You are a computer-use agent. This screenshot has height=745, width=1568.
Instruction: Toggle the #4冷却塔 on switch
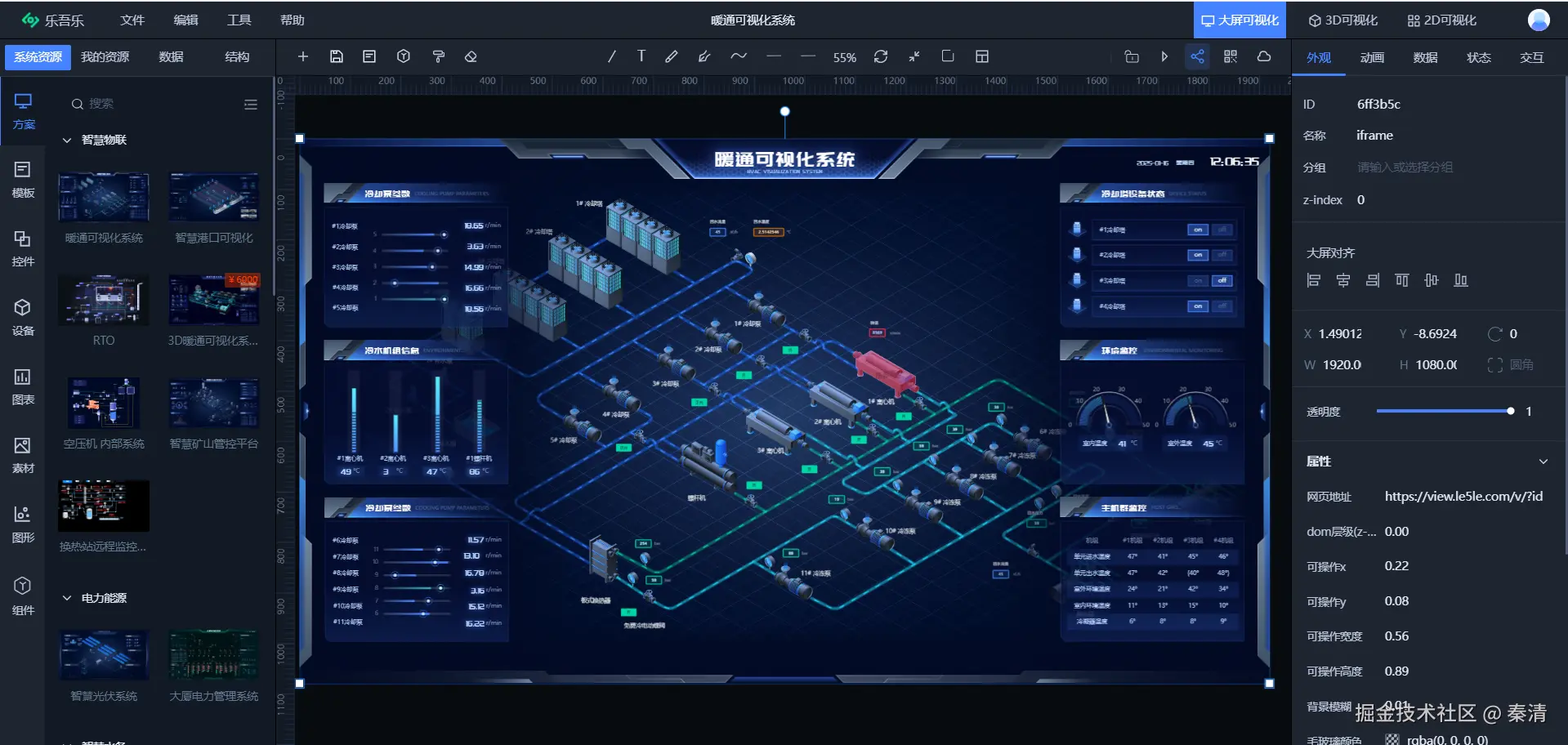pos(1197,306)
